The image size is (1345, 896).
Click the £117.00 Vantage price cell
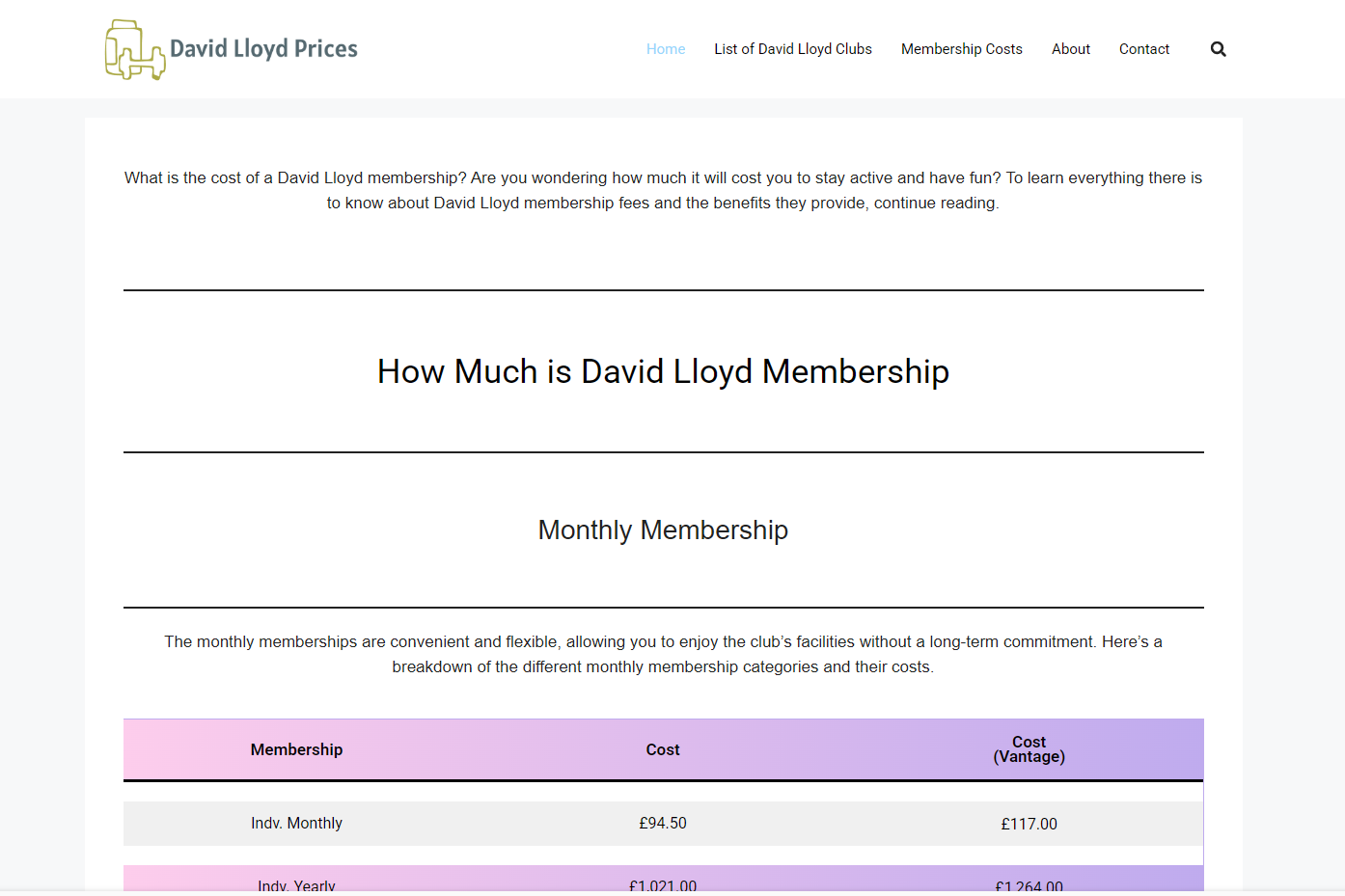pos(1029,824)
